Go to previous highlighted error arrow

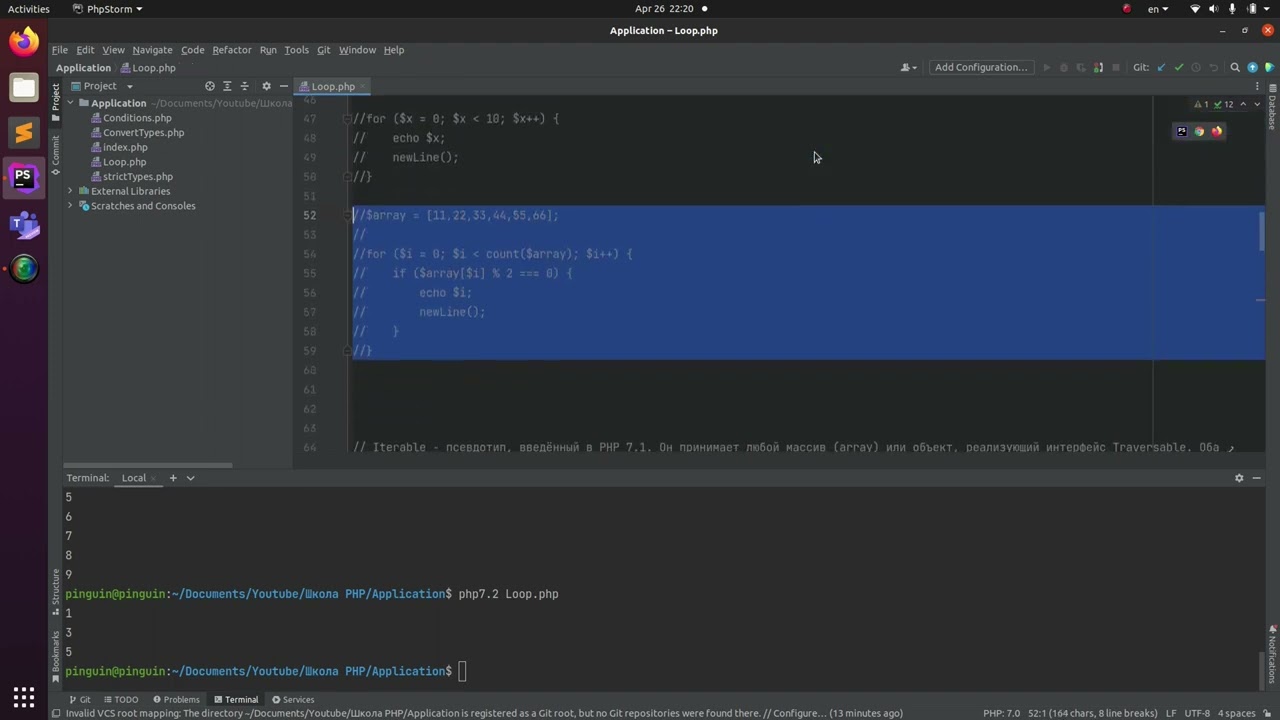click(x=1243, y=104)
